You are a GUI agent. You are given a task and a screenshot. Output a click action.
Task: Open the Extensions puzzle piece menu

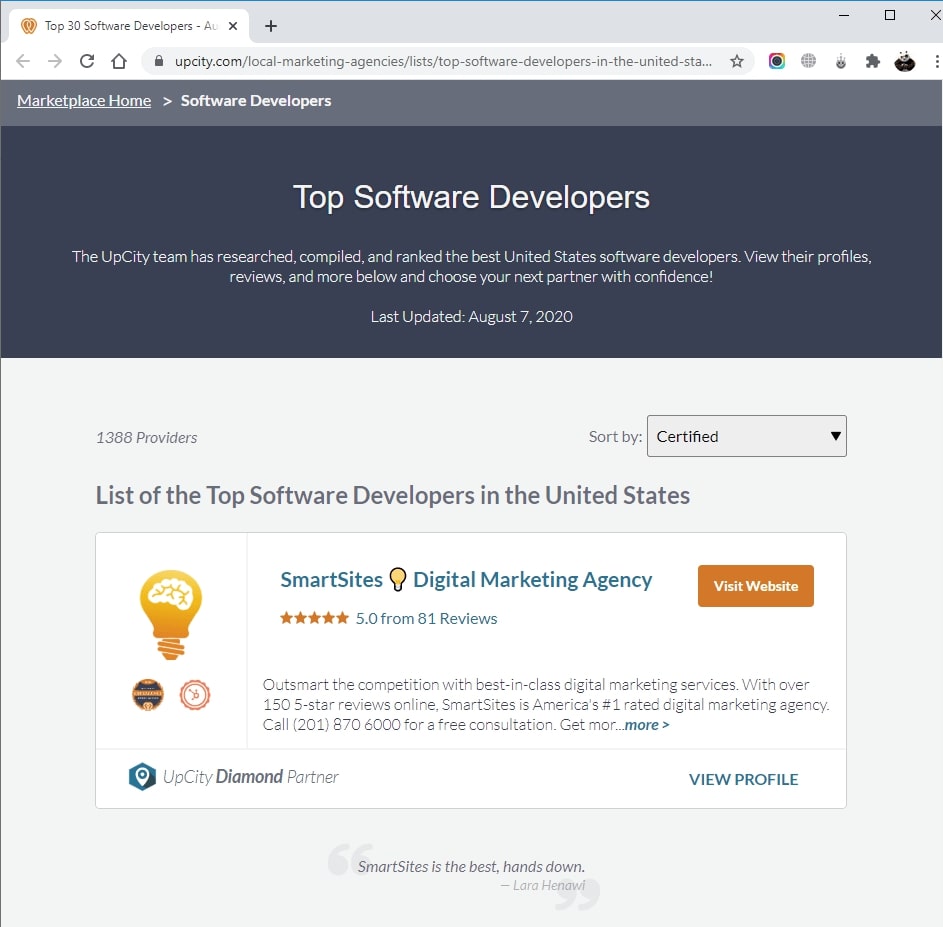click(873, 61)
